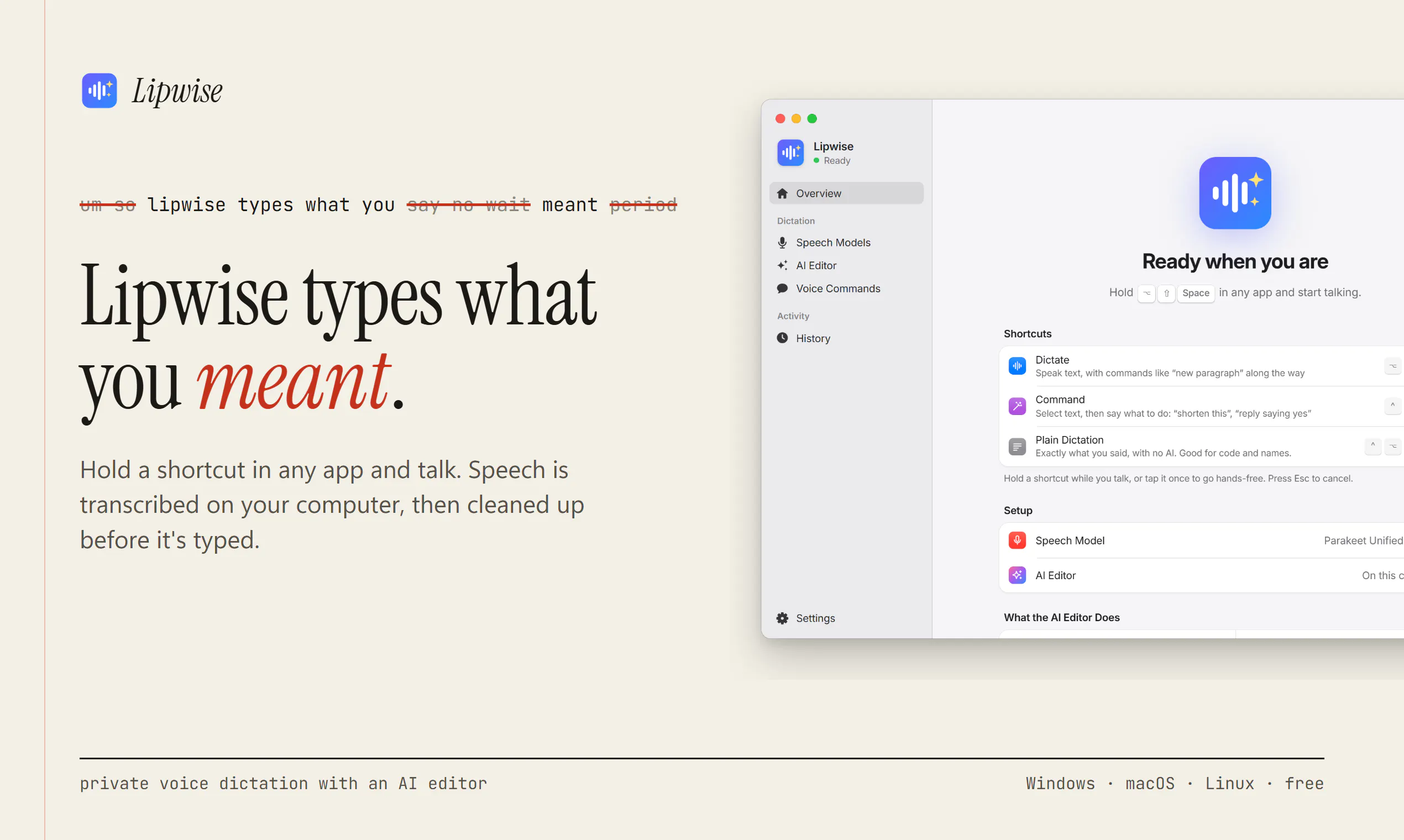Click the blue Dictate shortcut icon
1404x840 pixels.
pyautogui.click(x=1017, y=366)
